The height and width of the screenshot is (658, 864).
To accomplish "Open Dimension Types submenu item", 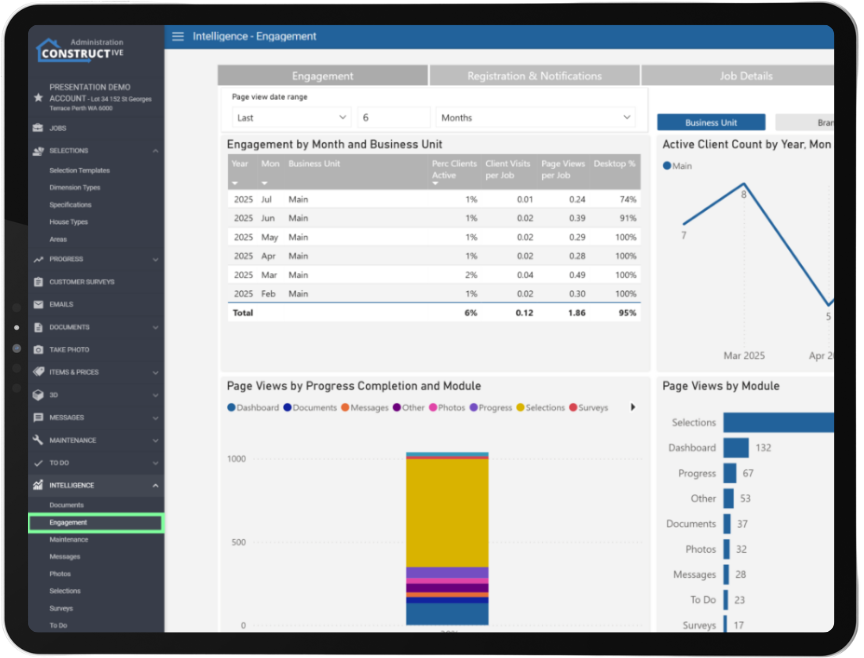I will tap(74, 187).
